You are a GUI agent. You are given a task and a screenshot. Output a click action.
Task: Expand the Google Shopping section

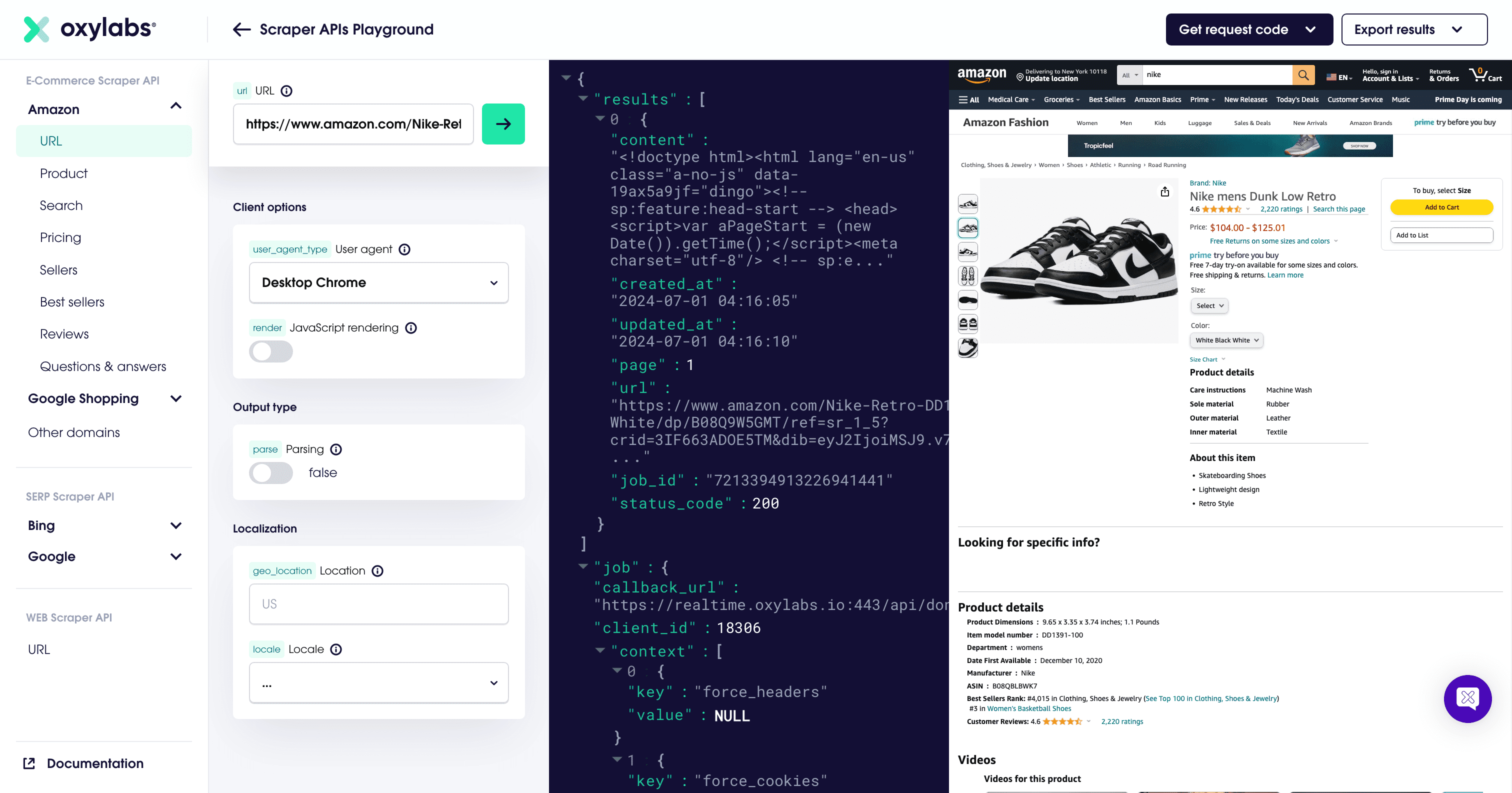[x=83, y=398]
